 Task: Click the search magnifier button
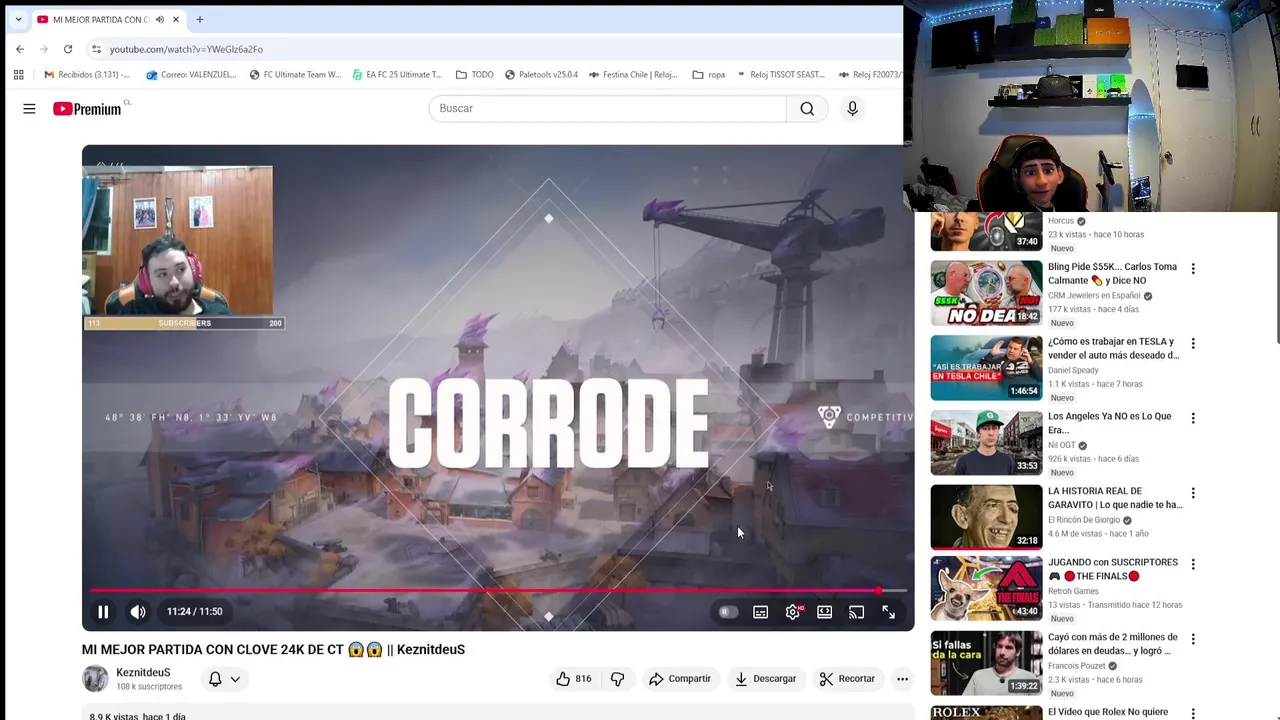pos(807,108)
